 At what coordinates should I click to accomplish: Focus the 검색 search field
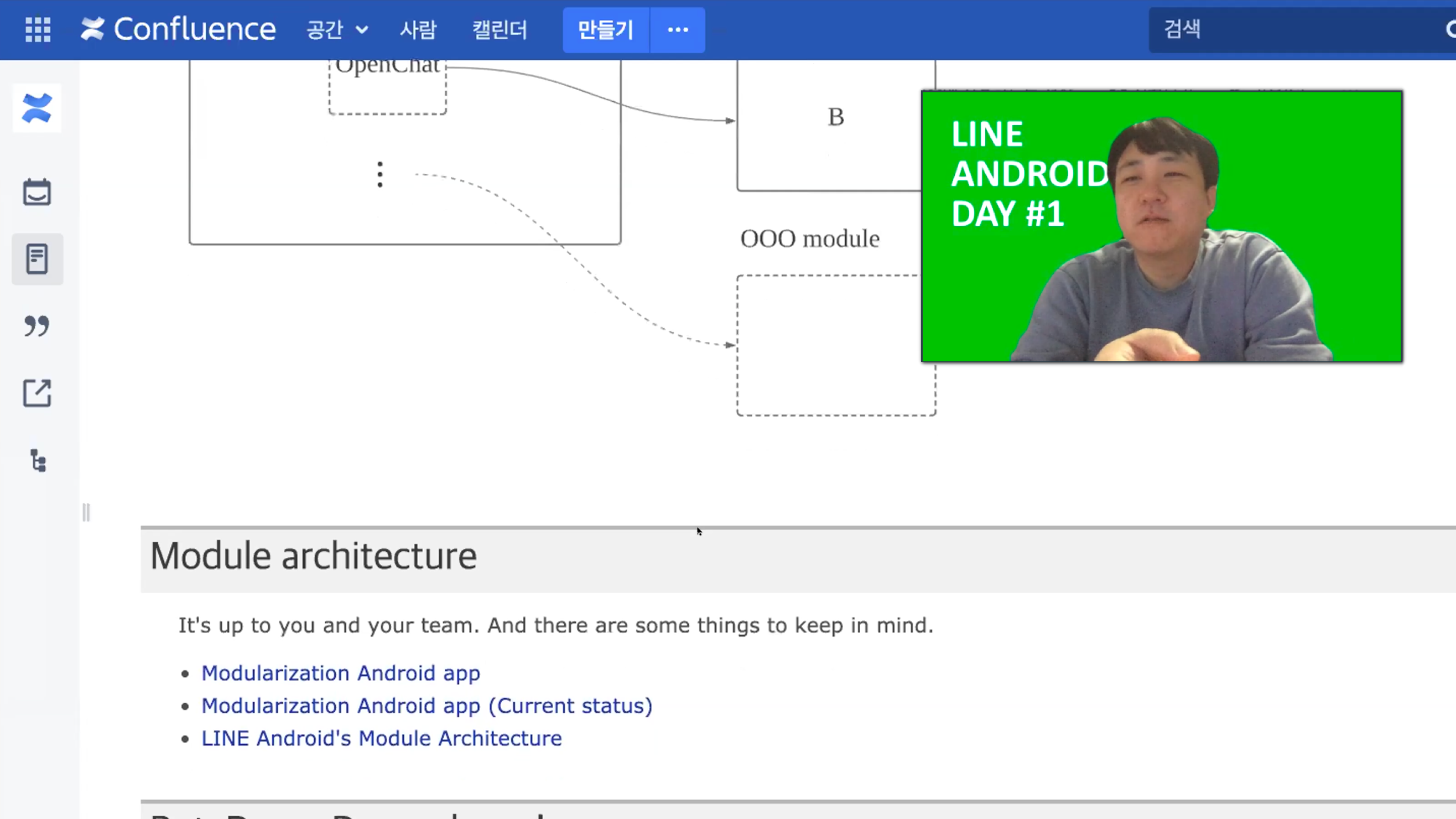coord(1302,29)
